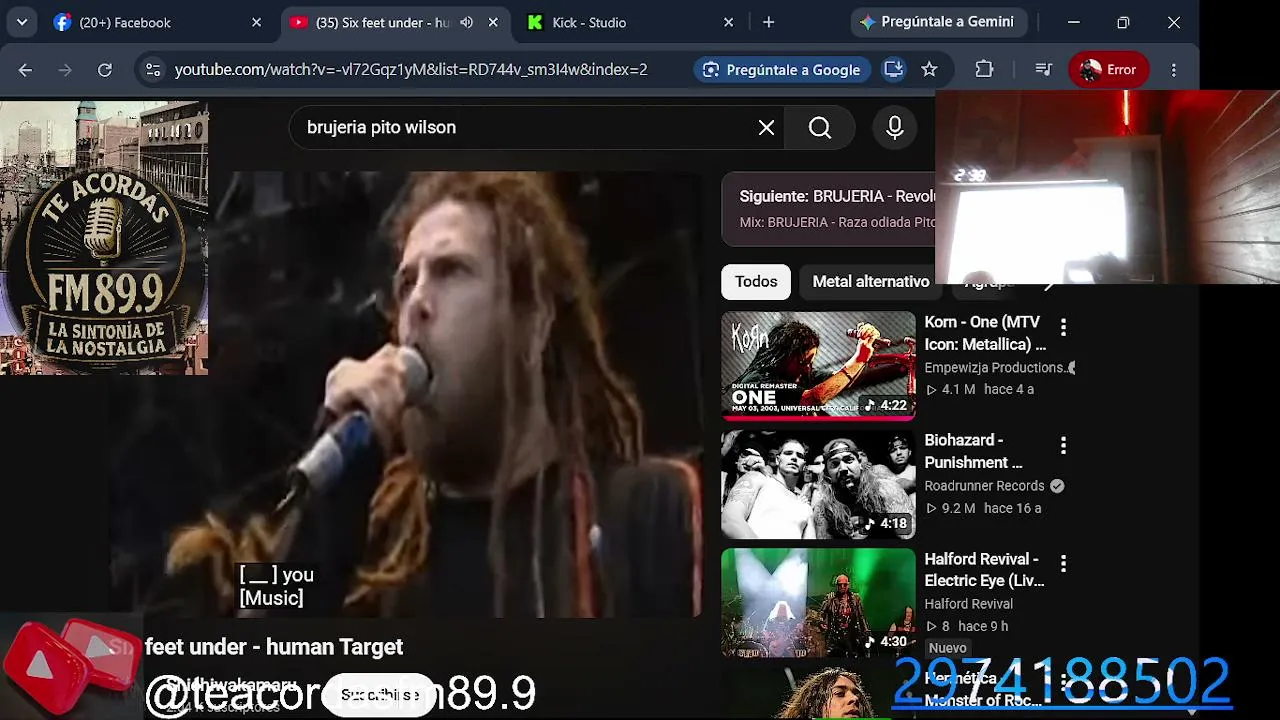
Task: Click the video title 'feet under - human Target'
Action: point(274,647)
